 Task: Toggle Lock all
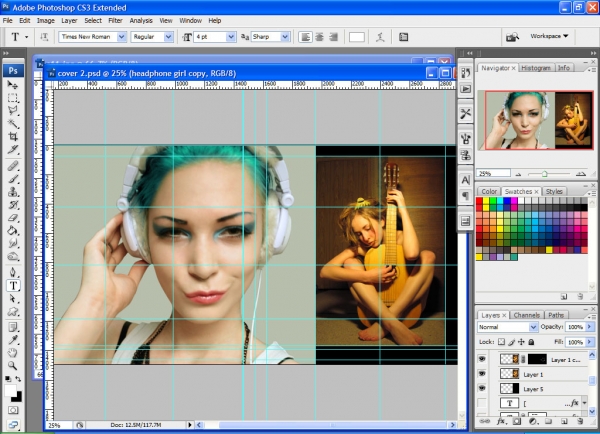point(531,342)
